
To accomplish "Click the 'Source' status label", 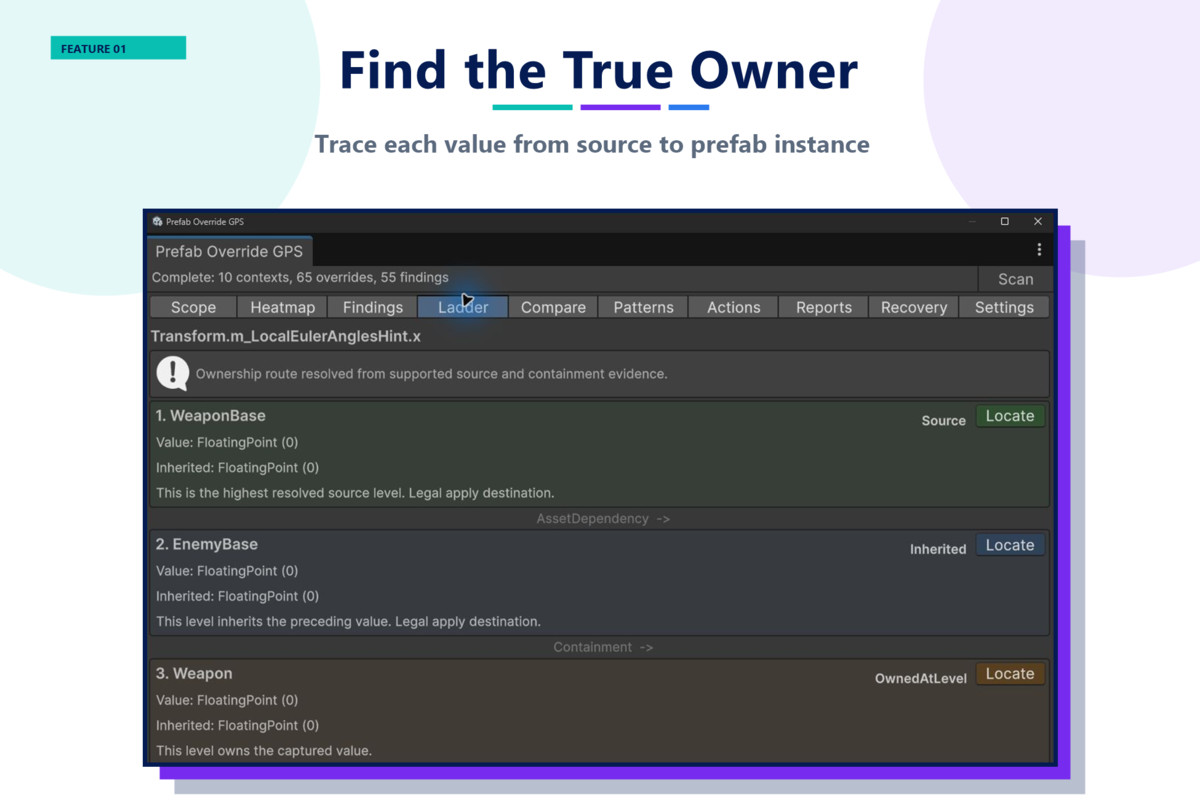I will pyautogui.click(x=944, y=421).
